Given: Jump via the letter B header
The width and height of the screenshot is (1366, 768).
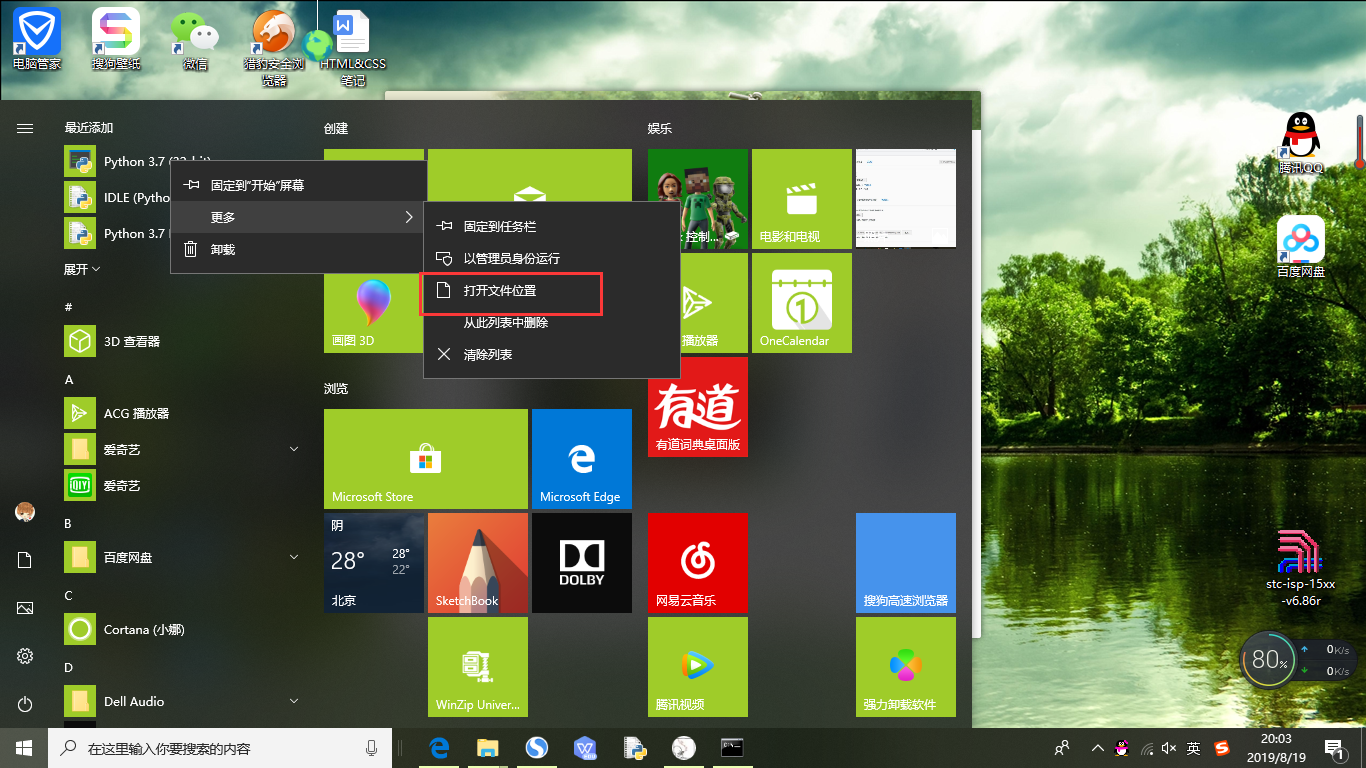Looking at the screenshot, I should 68,523.
